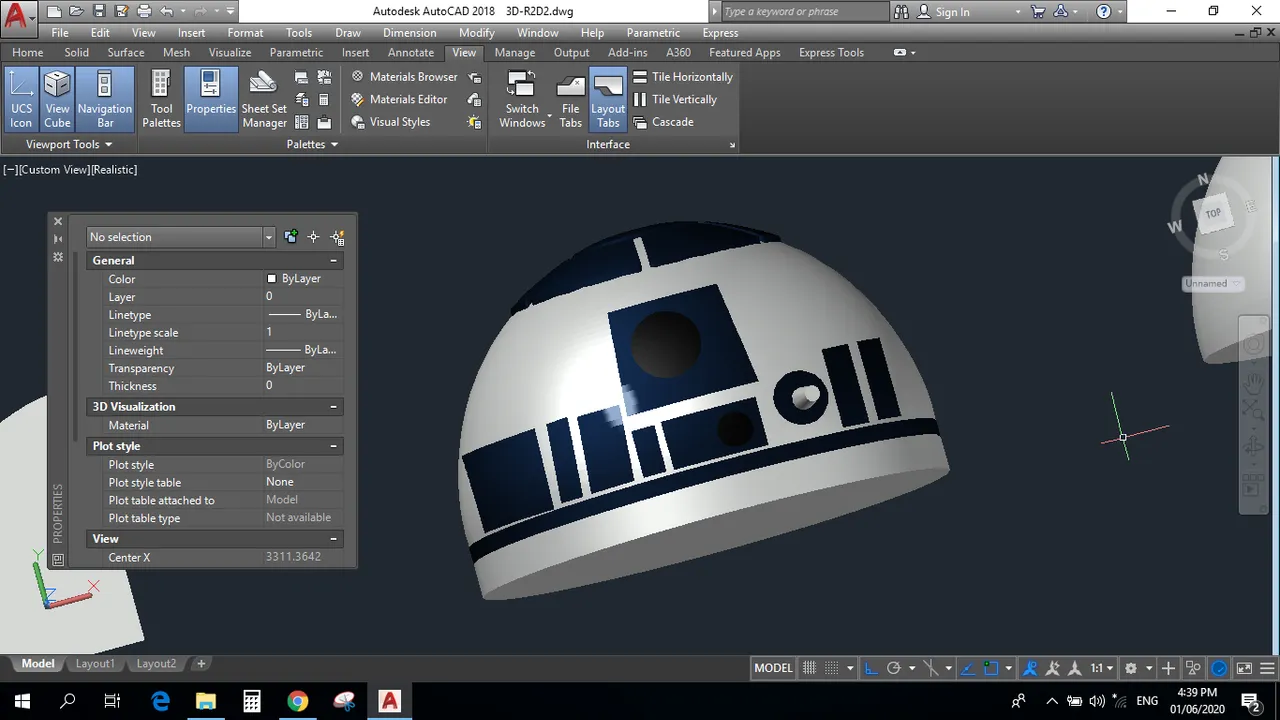Image resolution: width=1280 pixels, height=720 pixels.
Task: Open the Dimension menu
Action: click(x=410, y=33)
